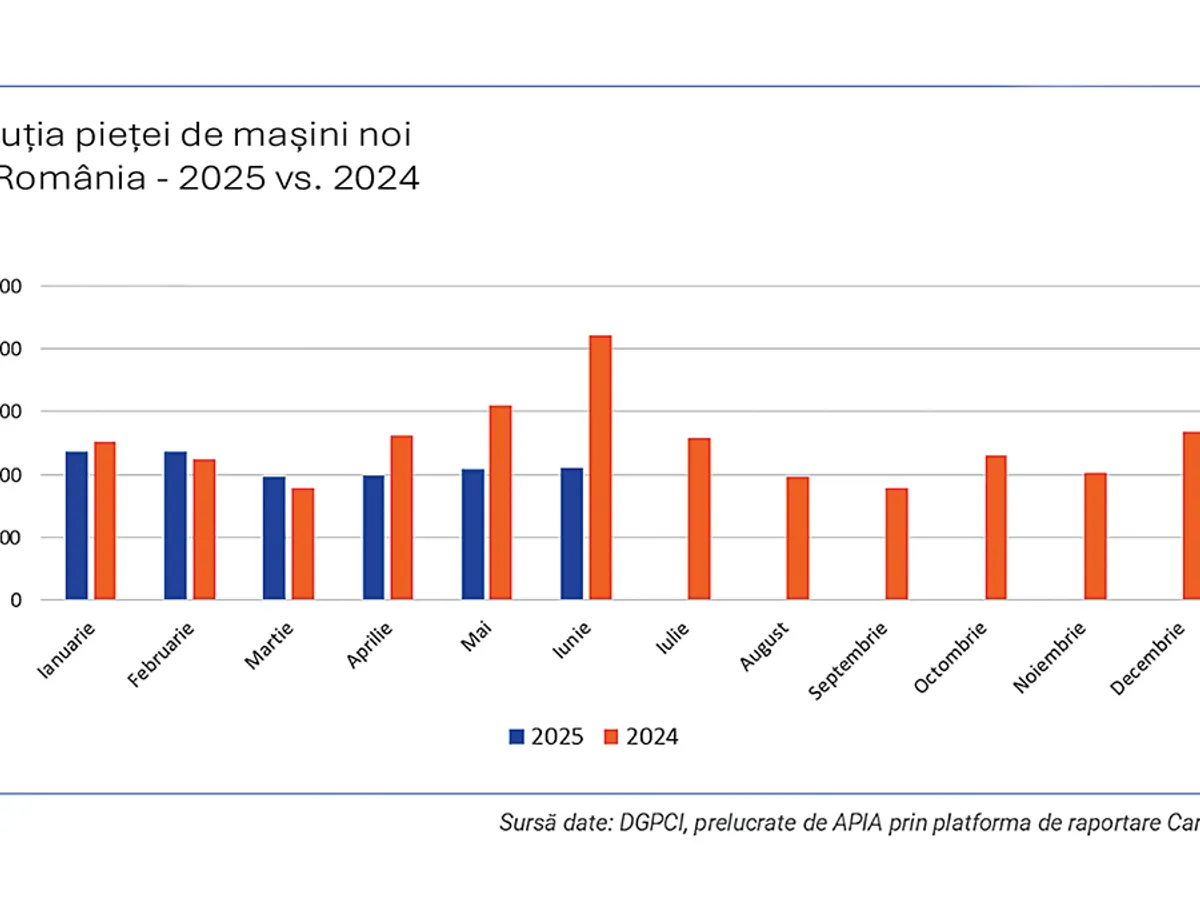Select the orange Decembrie 2024 bar
1200x900 pixels.
1192,515
